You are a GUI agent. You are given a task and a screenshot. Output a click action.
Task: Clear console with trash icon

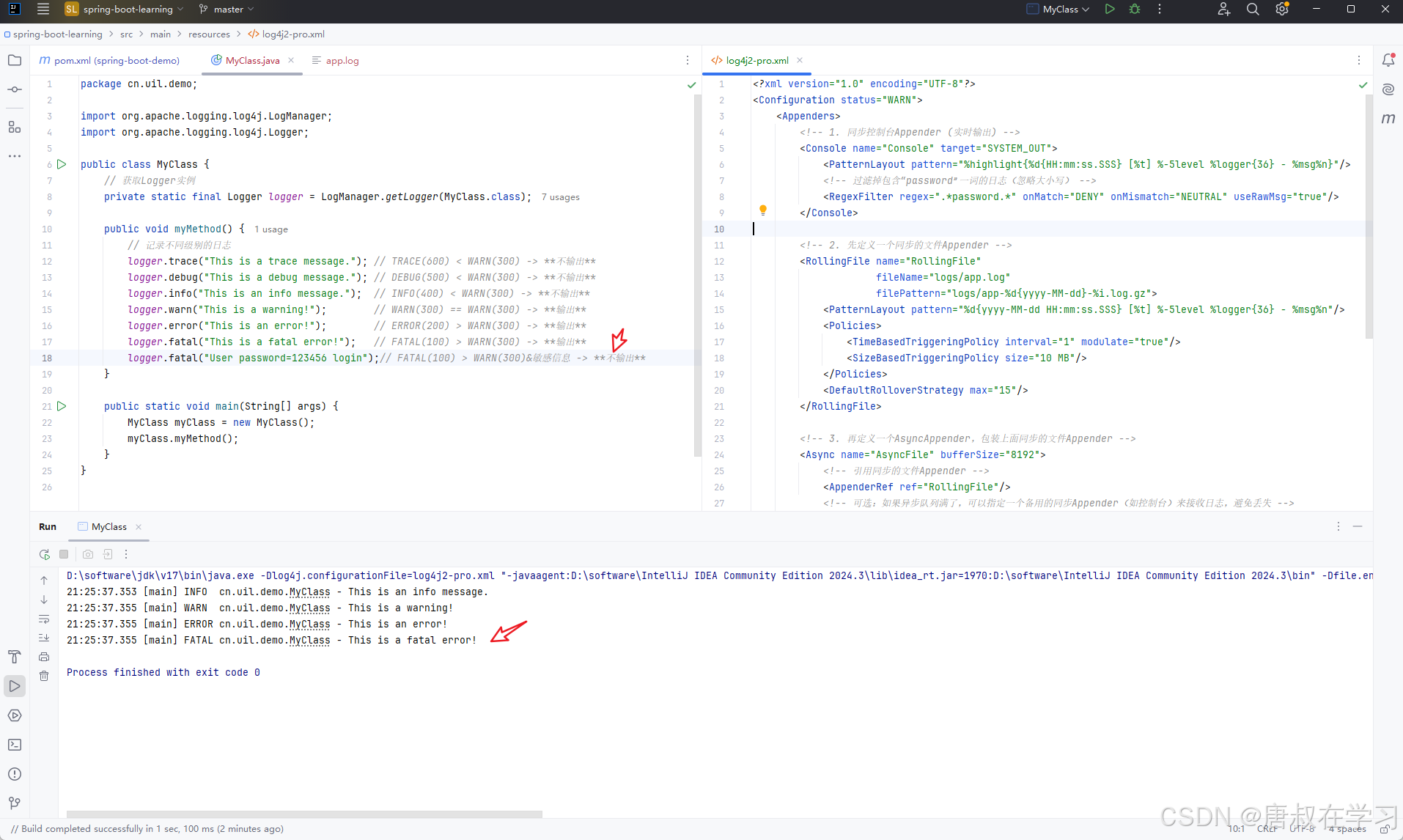[x=44, y=676]
